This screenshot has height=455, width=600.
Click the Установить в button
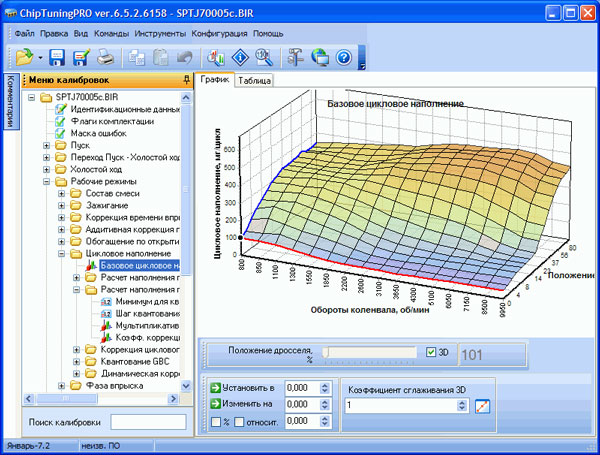(245, 387)
